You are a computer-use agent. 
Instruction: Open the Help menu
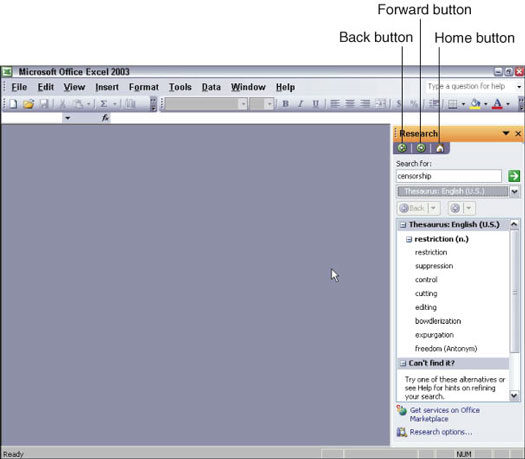tap(285, 87)
